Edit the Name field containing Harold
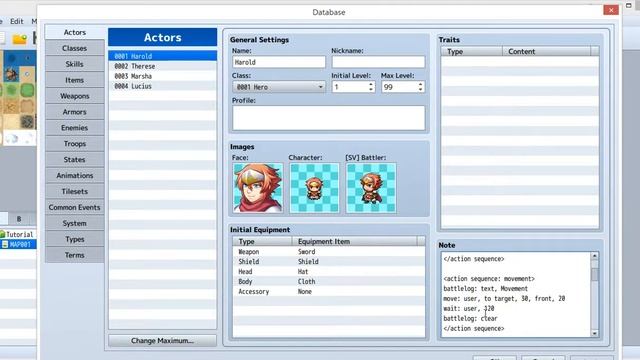The width and height of the screenshot is (640, 360). tap(279, 62)
